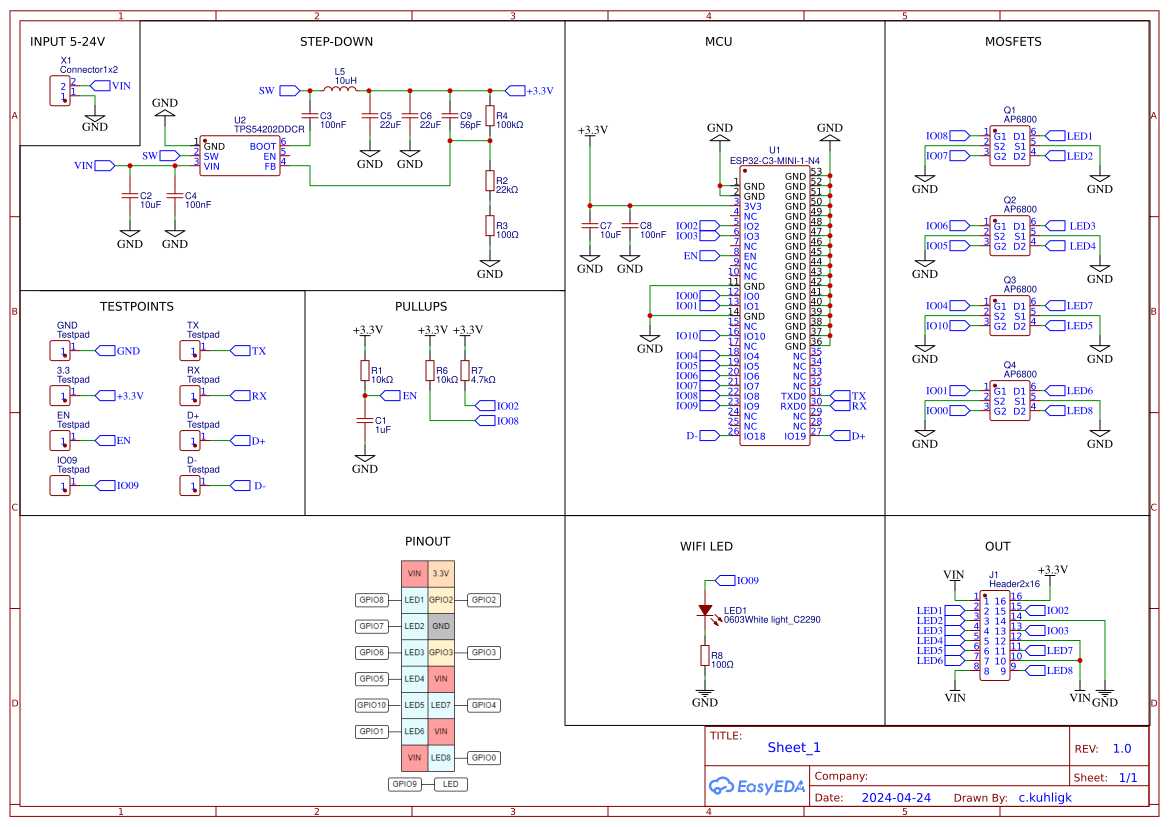Select the Q4 AP6800 MOSFET symbol

[1009, 401]
